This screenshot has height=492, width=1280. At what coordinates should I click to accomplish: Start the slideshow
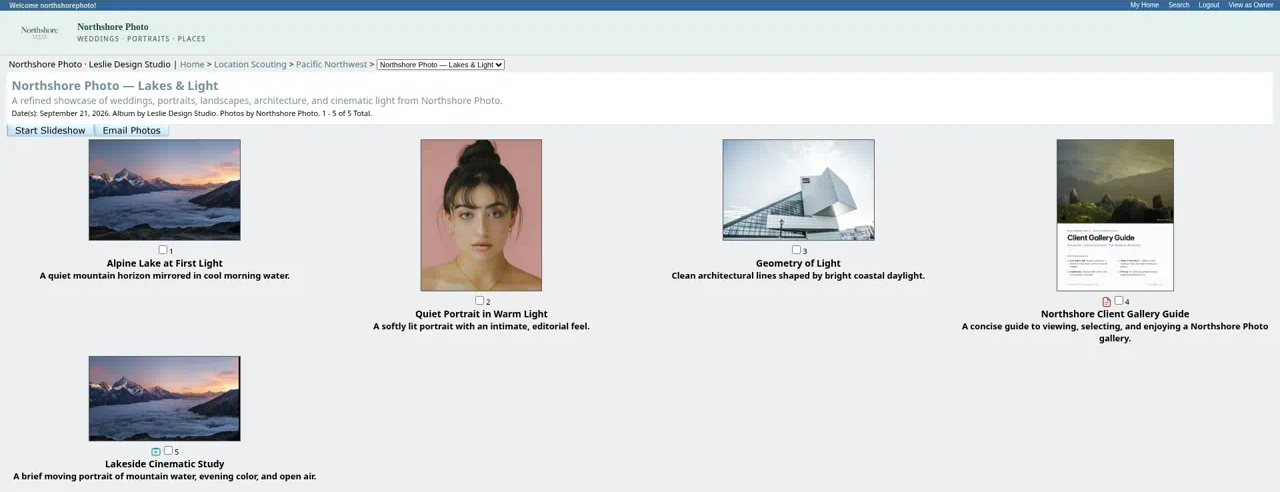pyautogui.click(x=50, y=130)
